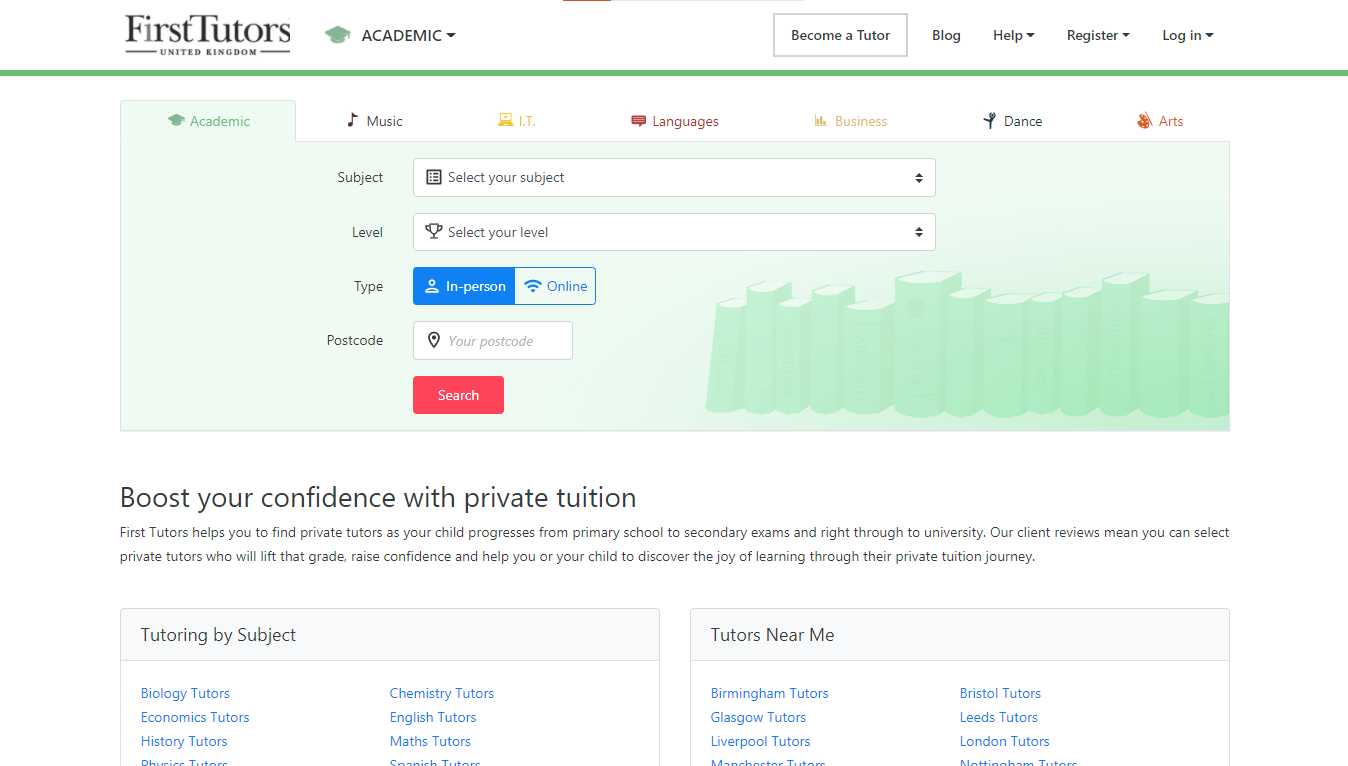Click the palette icon on Arts tab
1348x766 pixels.
click(x=1145, y=121)
